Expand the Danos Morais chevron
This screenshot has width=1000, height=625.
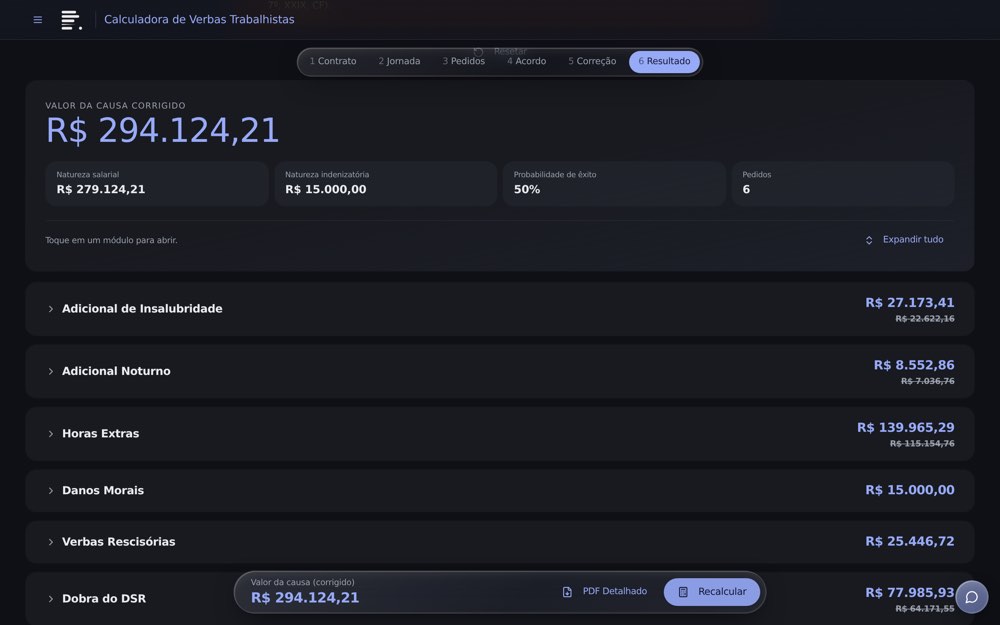[x=50, y=490]
